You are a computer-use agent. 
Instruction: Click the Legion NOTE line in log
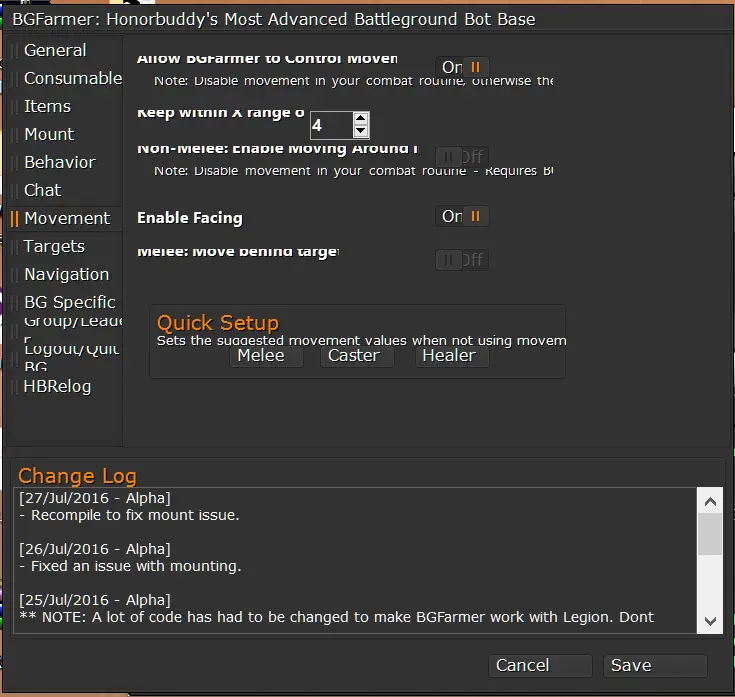tap(336, 617)
